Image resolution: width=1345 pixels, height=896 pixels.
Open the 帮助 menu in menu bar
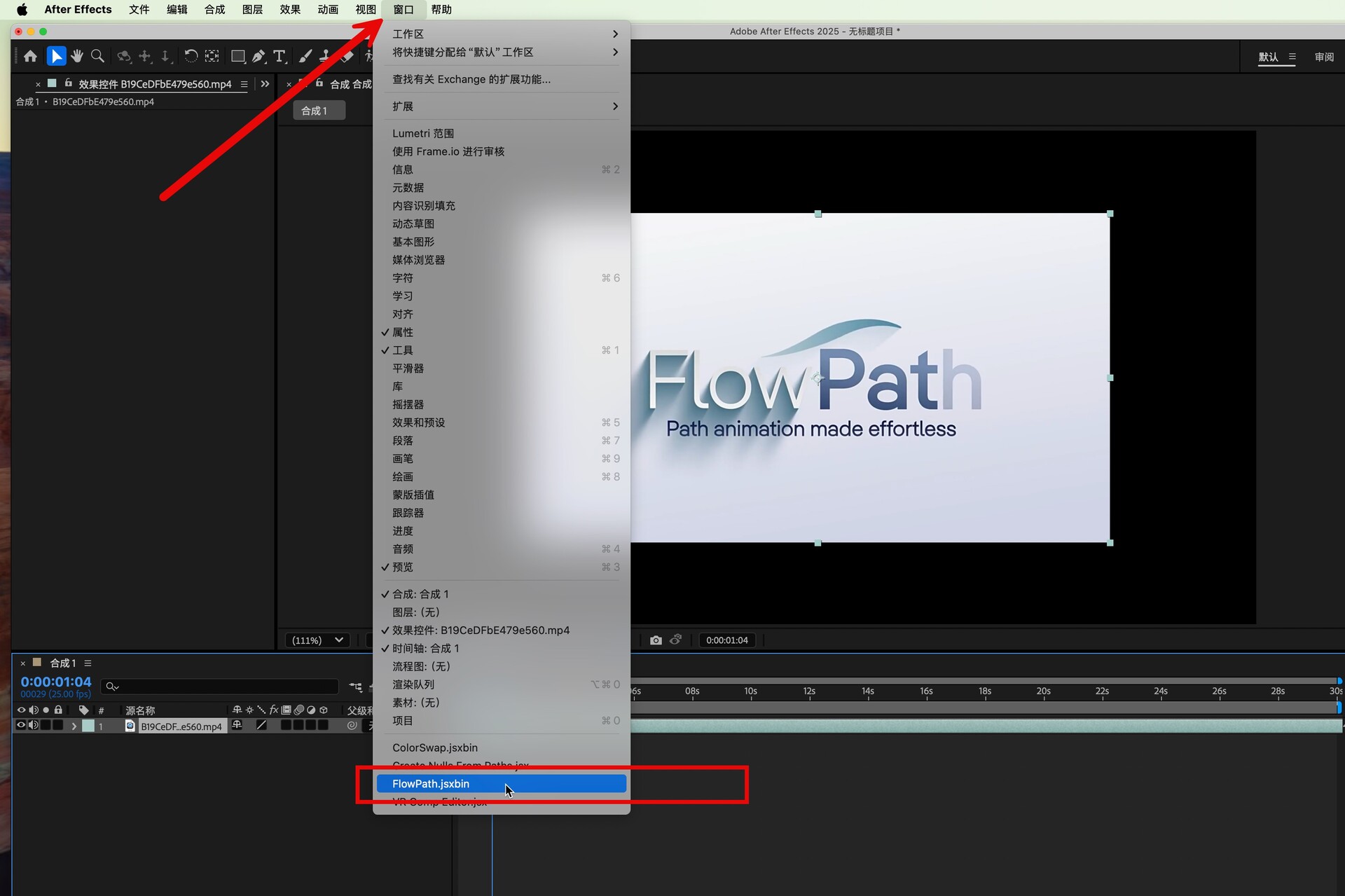(441, 9)
